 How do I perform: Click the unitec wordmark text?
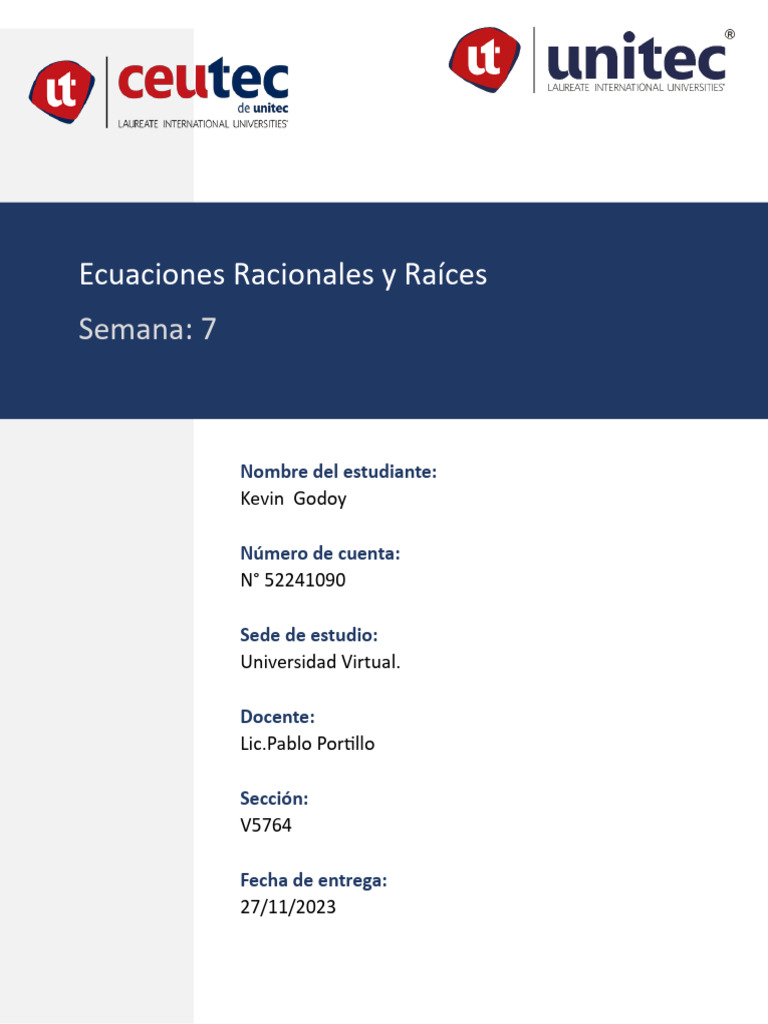pos(636,57)
